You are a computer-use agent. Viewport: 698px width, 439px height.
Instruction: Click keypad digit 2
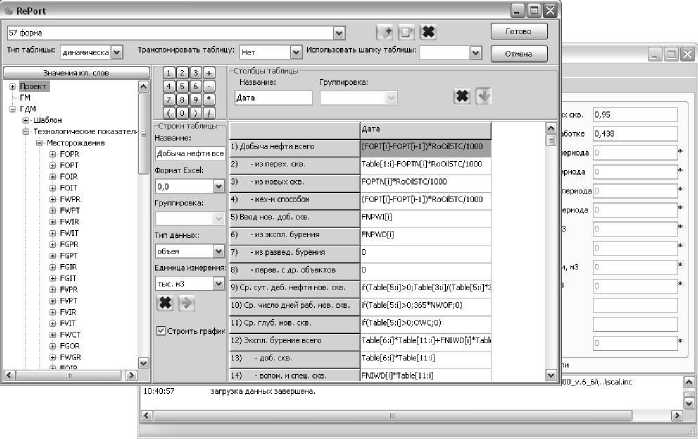[x=183, y=73]
